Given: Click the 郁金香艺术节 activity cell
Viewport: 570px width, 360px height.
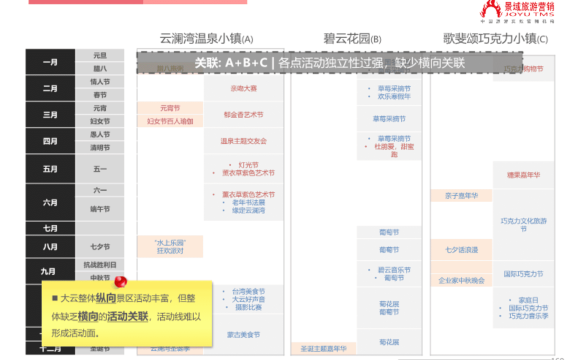Looking at the screenshot, I should pos(244,115).
